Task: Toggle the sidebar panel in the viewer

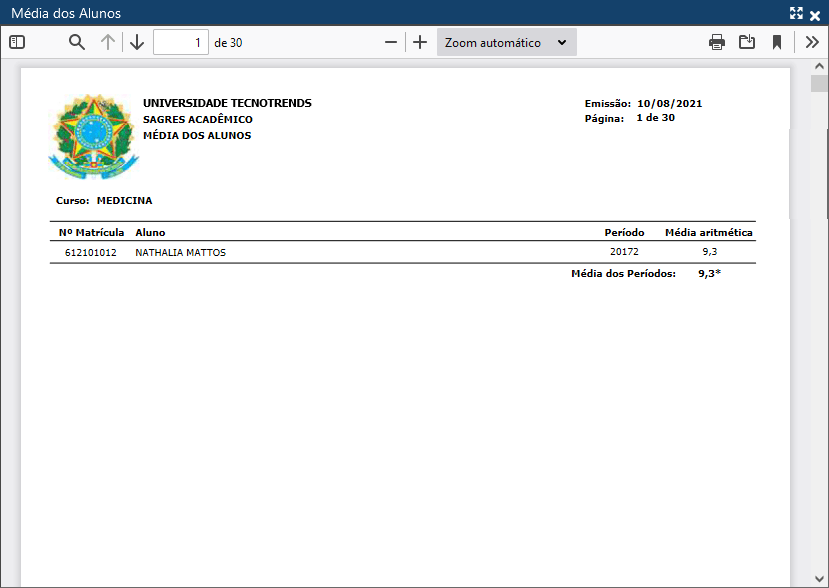Action: [16, 42]
